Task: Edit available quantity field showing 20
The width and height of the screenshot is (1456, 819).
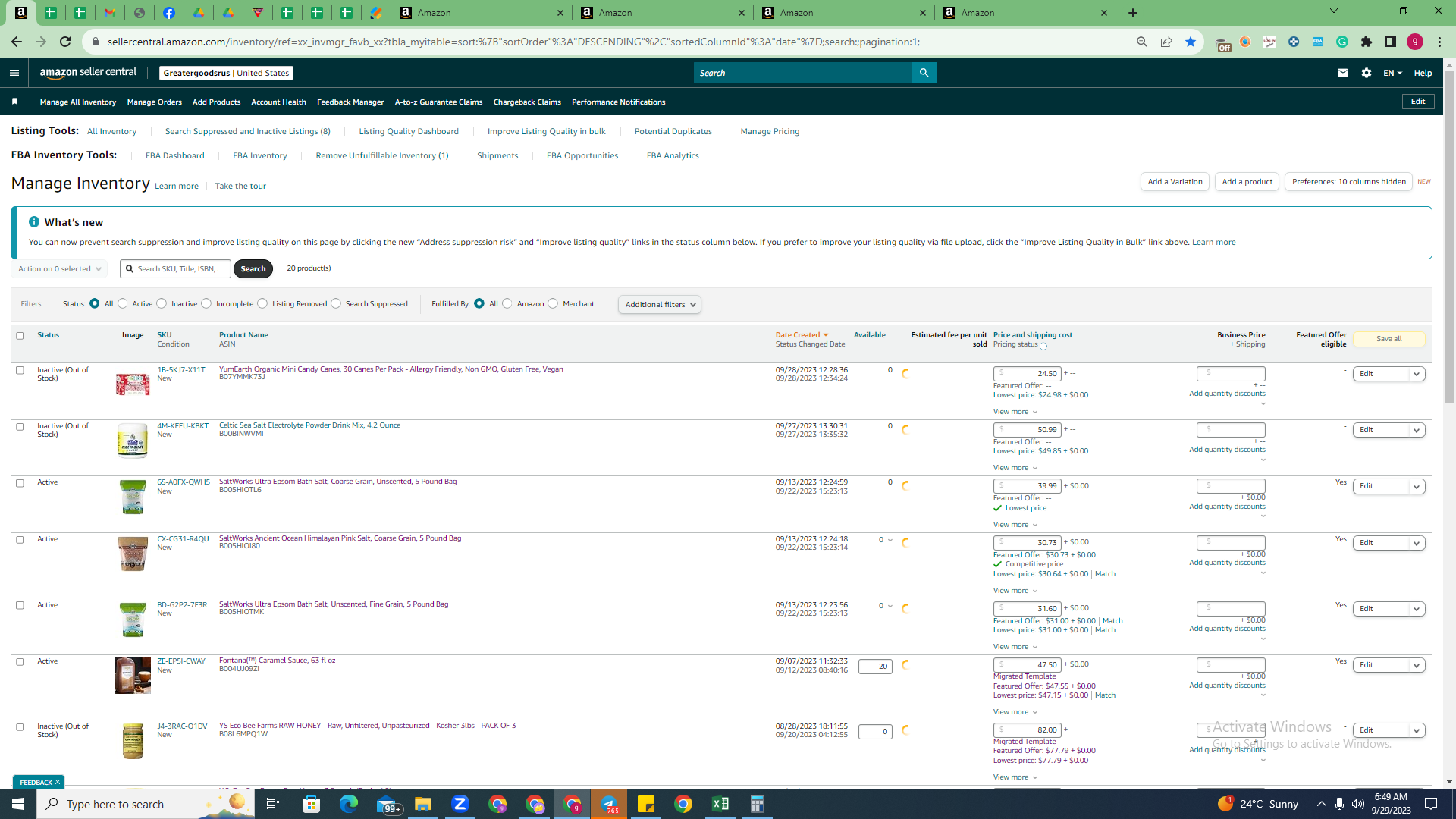Action: pos(875,666)
